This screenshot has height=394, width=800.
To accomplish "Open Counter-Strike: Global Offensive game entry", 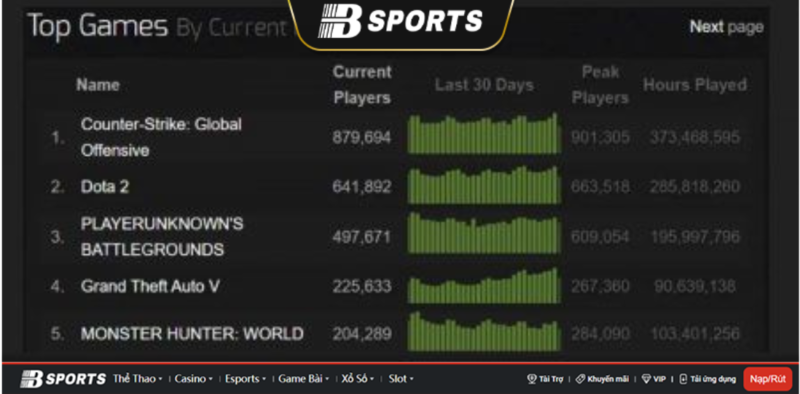I will [x=161, y=137].
